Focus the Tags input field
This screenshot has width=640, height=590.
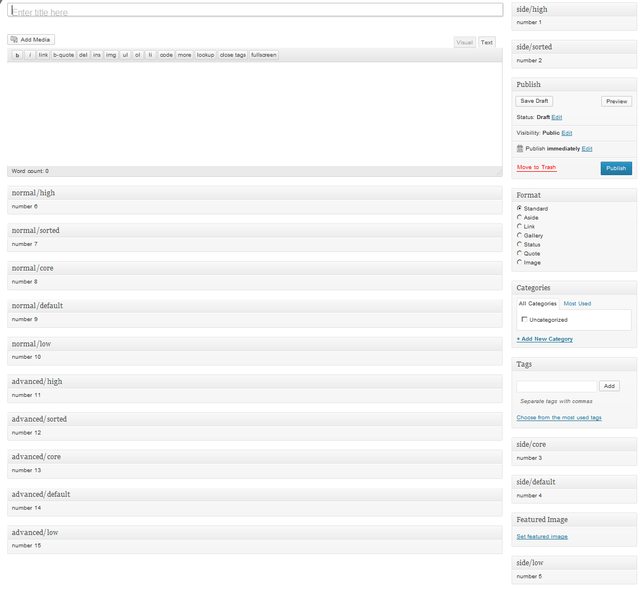556,386
